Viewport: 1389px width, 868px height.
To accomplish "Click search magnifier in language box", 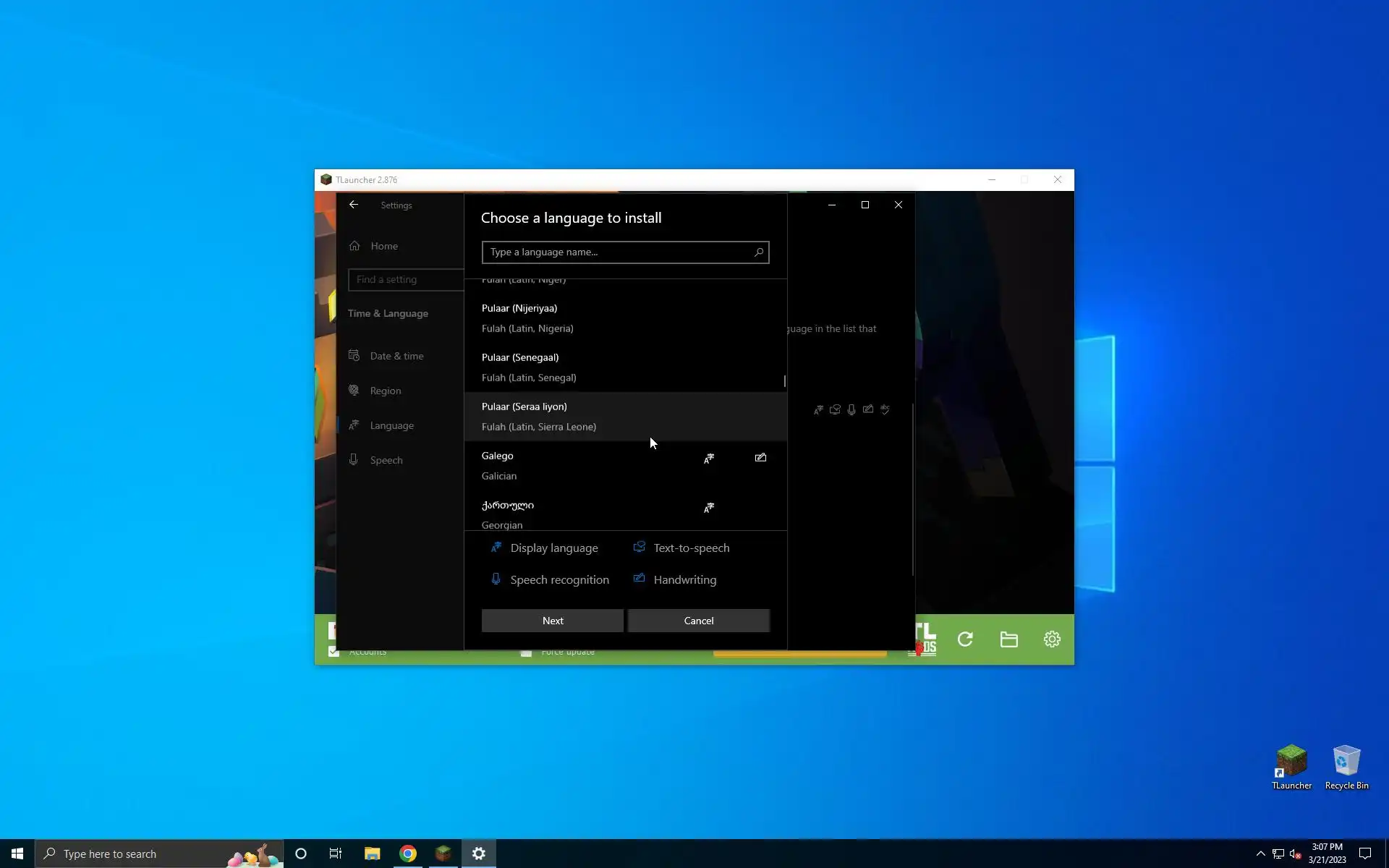I will tap(758, 252).
